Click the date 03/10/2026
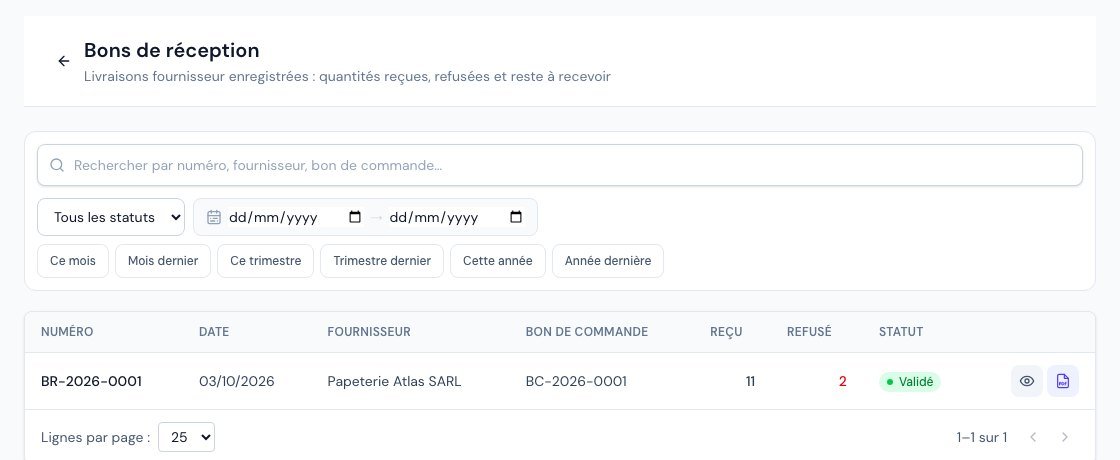 [x=236, y=381]
